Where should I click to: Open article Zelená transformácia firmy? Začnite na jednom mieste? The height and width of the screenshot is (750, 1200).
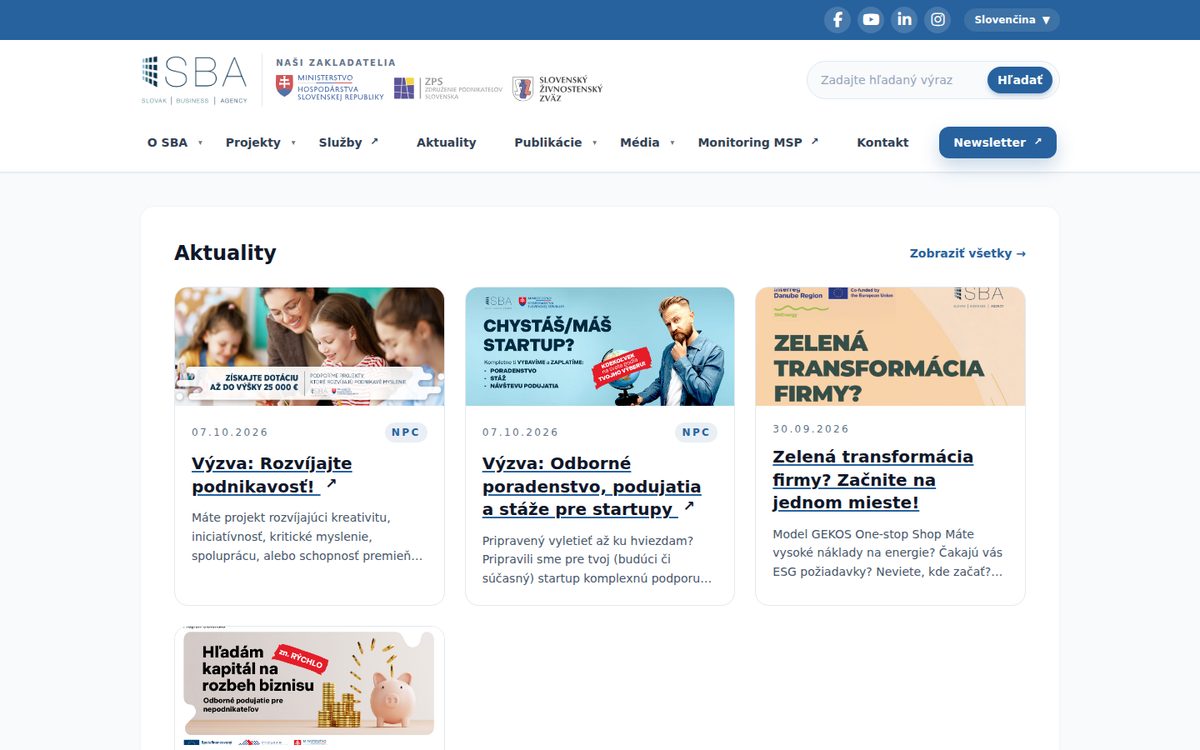872,479
